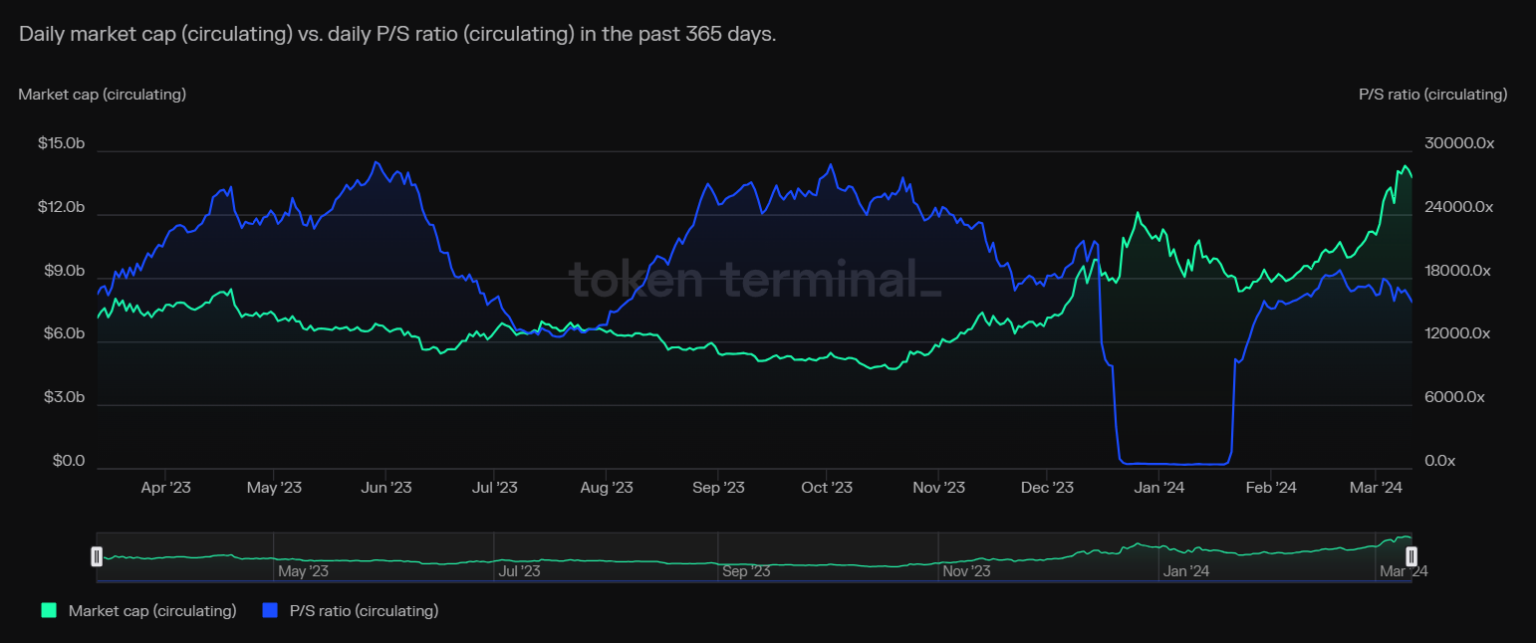The height and width of the screenshot is (643, 1536).
Task: Click the token terminal_ watermark on the chart
Action: [755, 278]
